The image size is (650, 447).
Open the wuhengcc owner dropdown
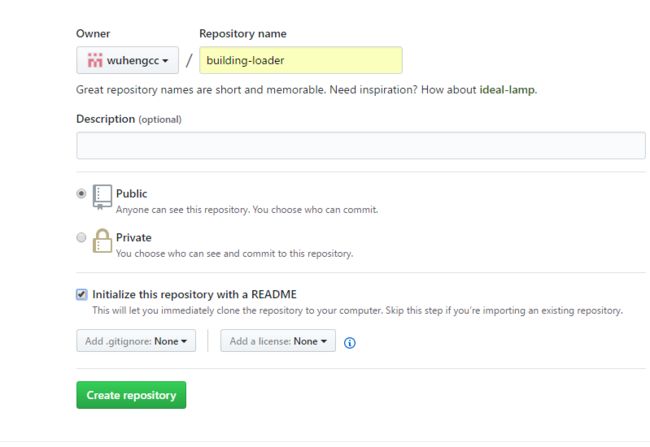128,61
